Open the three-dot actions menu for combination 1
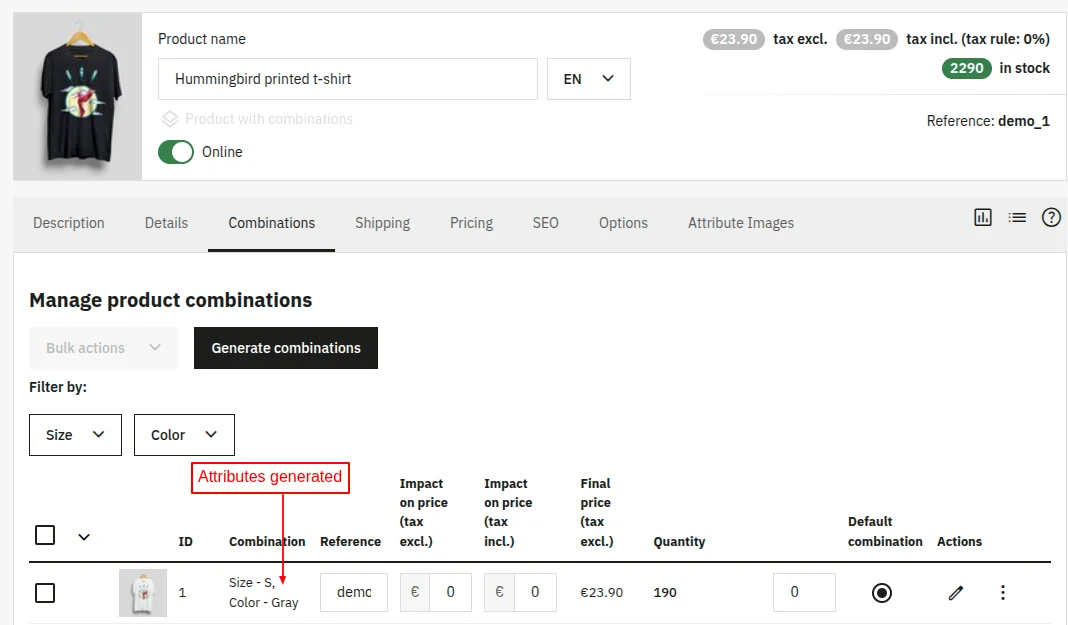This screenshot has height=625, width=1068. coord(1003,593)
